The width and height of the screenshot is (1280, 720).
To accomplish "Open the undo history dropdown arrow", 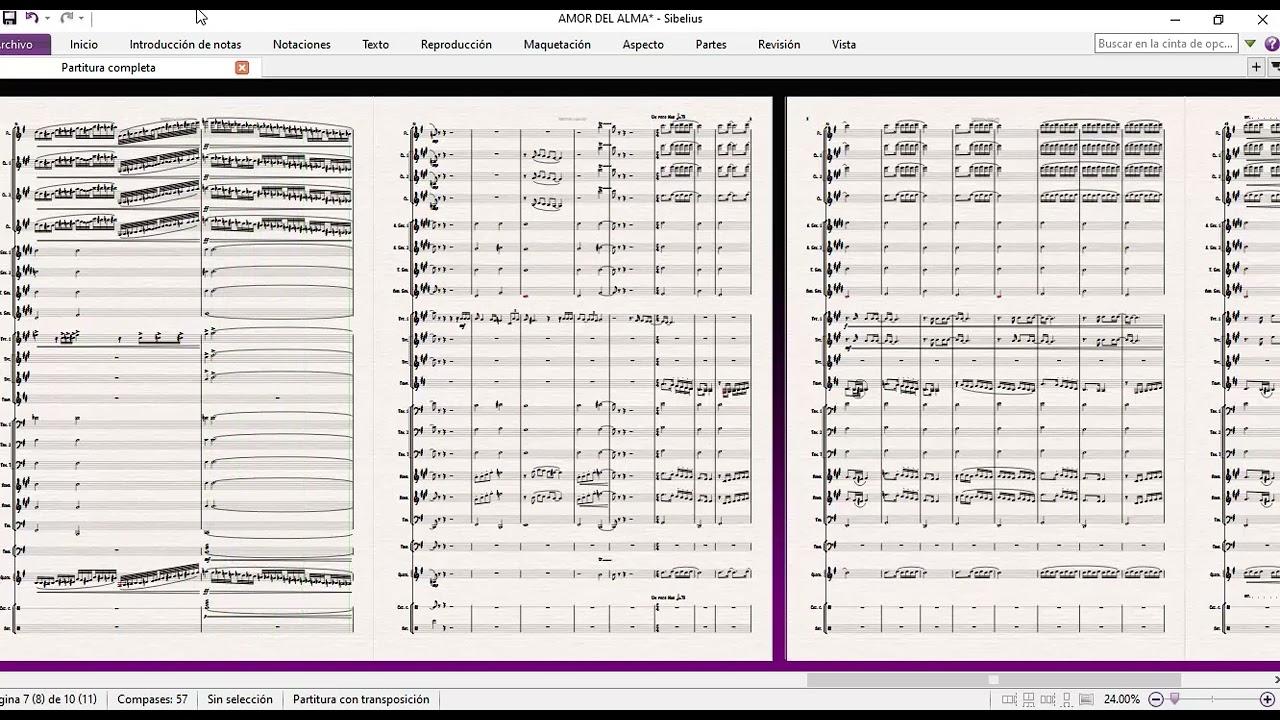I will pyautogui.click(x=47, y=18).
